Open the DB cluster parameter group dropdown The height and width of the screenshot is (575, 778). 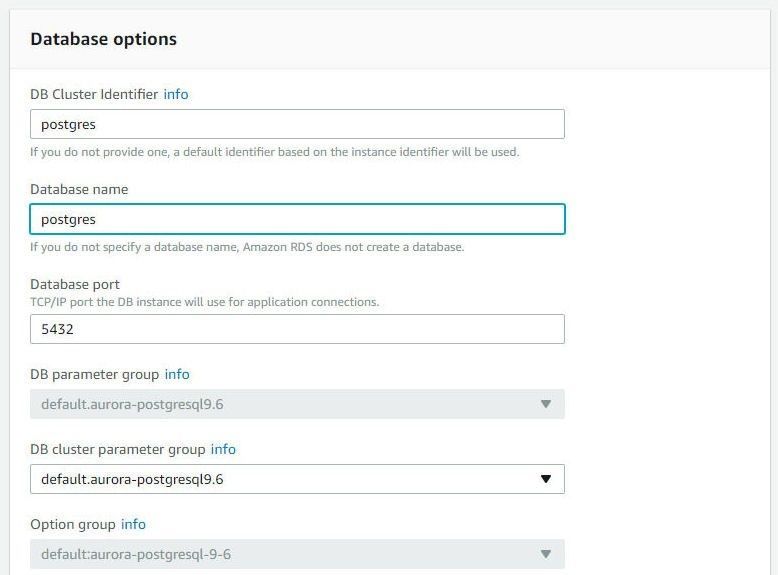[297, 479]
